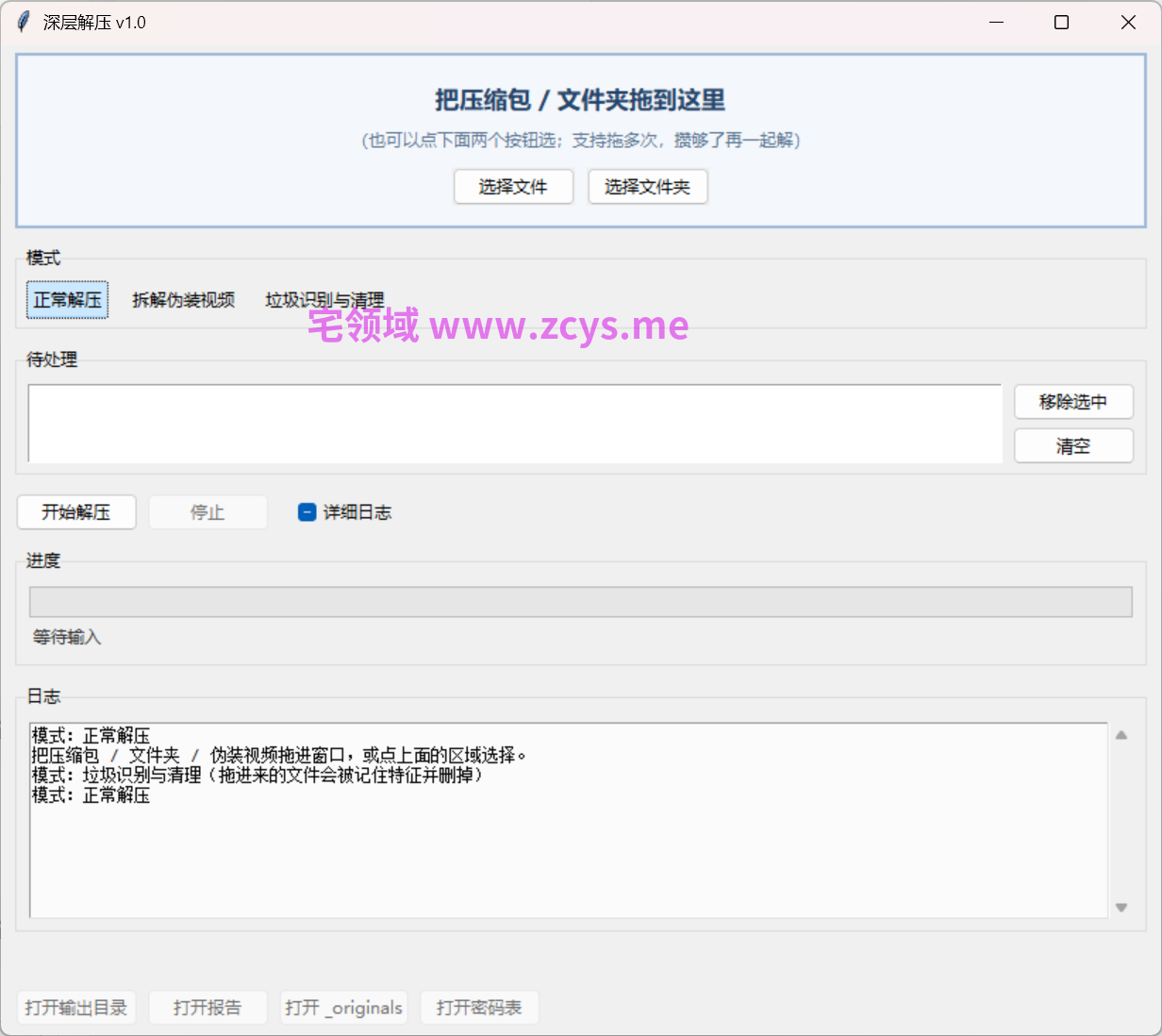Click the feather app icon in title bar
Image resolution: width=1162 pixels, height=1036 pixels.
(24, 23)
